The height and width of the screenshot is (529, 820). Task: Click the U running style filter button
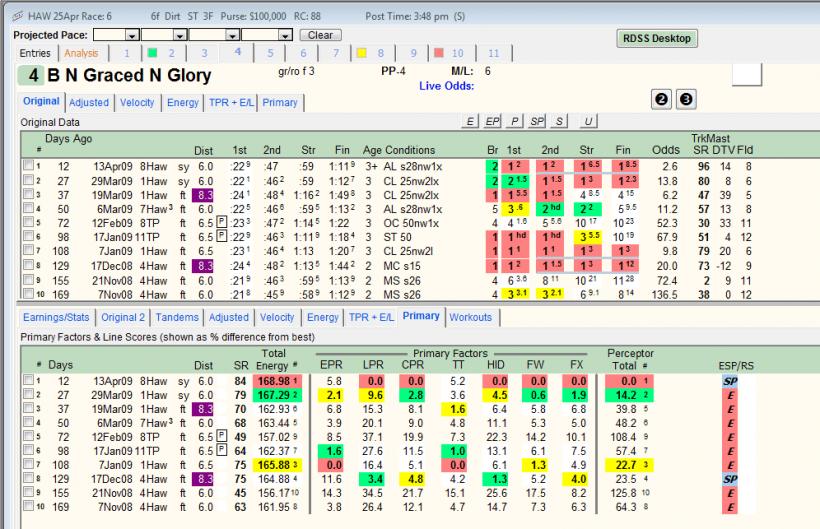pos(588,121)
